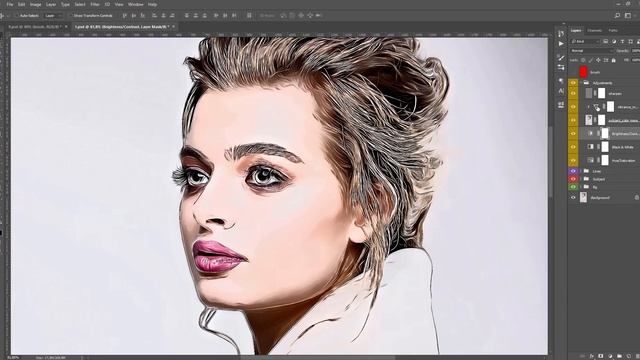640x360 pixels.
Task: Click Create new adjustment layer icon
Action: [x=610, y=356]
